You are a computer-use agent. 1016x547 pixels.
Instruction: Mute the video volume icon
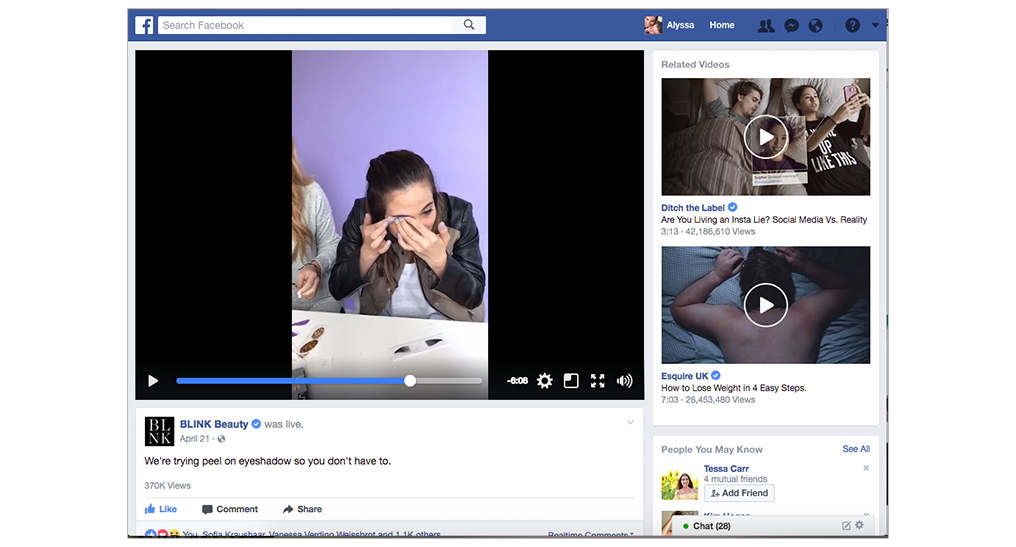point(624,380)
